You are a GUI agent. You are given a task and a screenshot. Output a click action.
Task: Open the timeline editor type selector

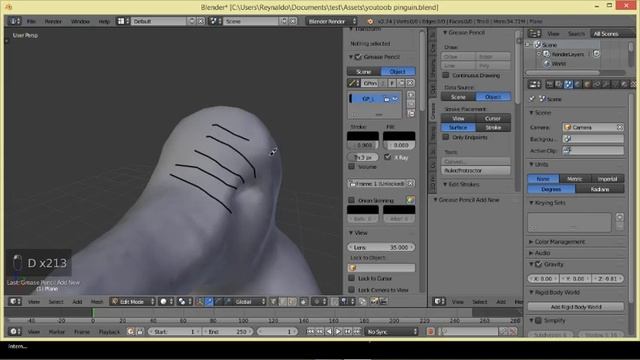coord(15,331)
